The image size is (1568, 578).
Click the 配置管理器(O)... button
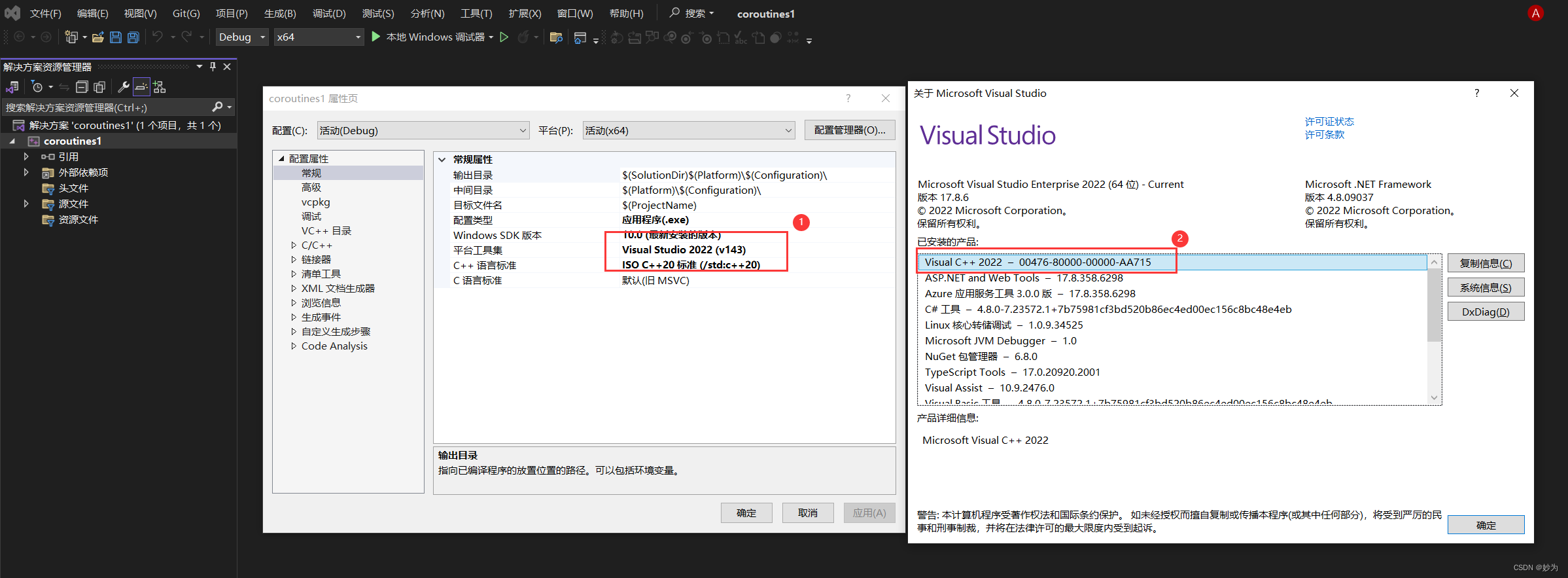[x=850, y=130]
